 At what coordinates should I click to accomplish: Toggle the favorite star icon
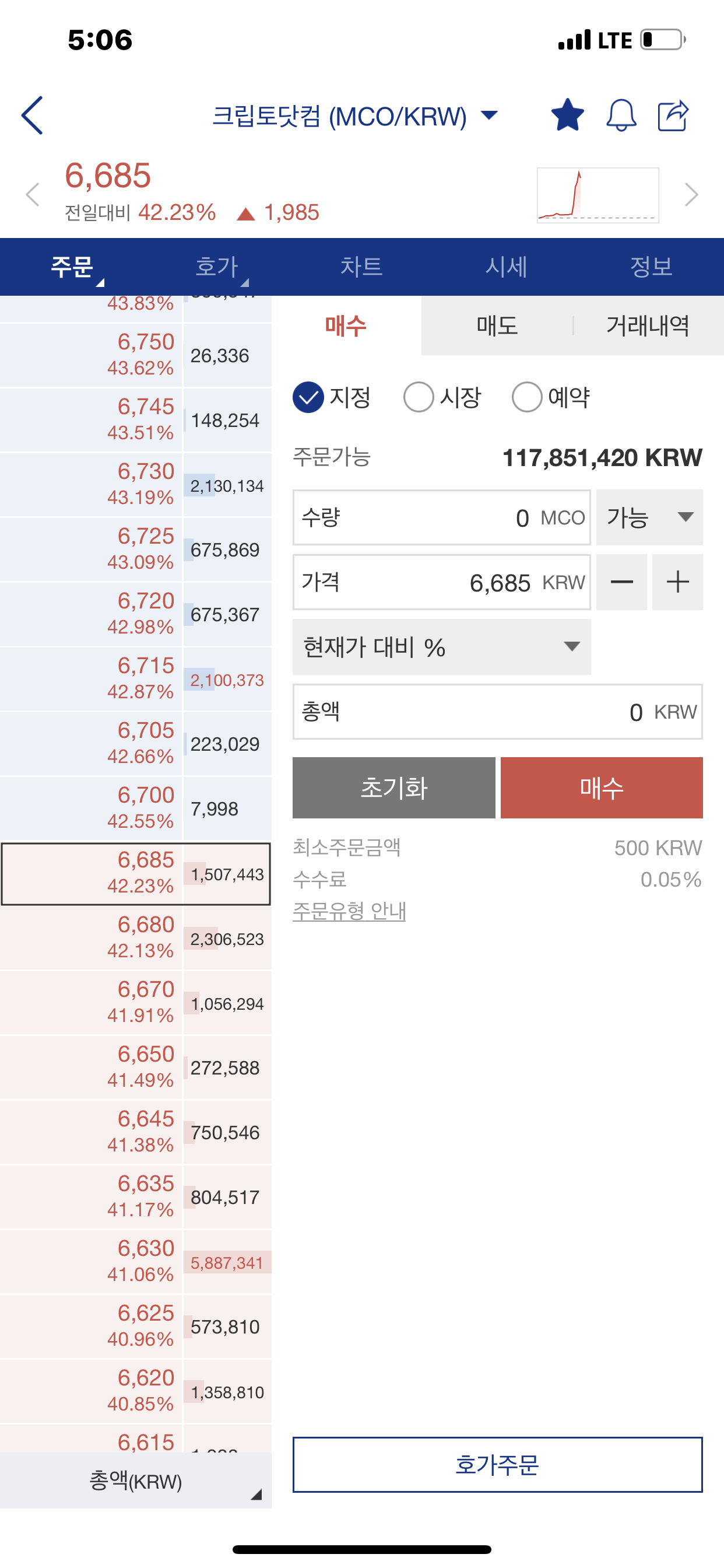[567, 115]
